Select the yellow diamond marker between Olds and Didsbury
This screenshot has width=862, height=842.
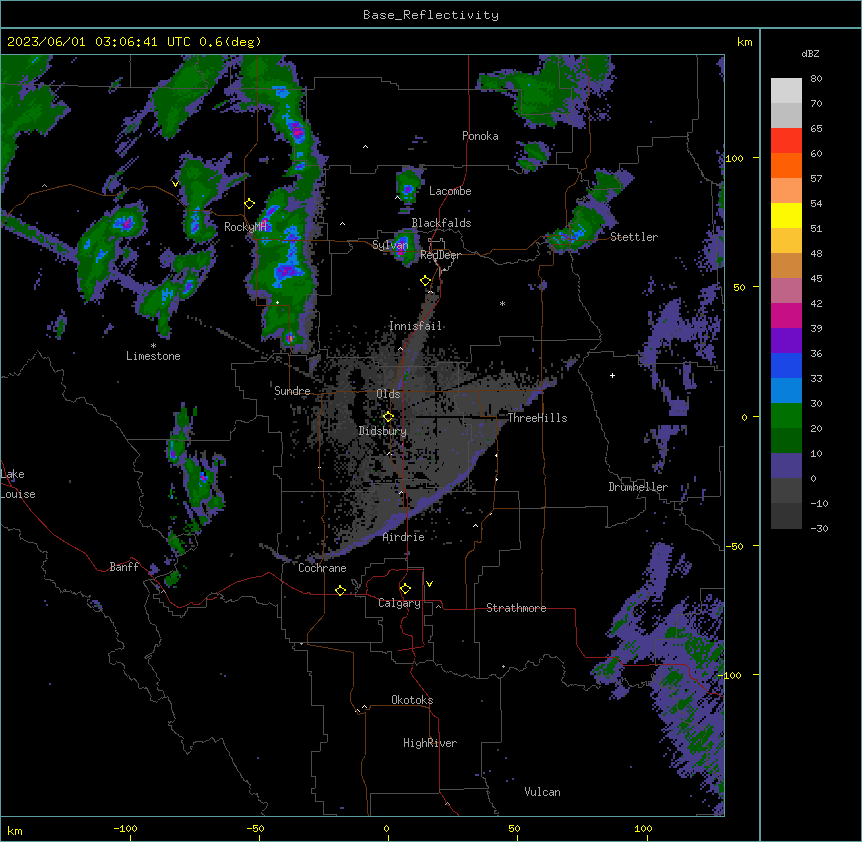point(388,417)
